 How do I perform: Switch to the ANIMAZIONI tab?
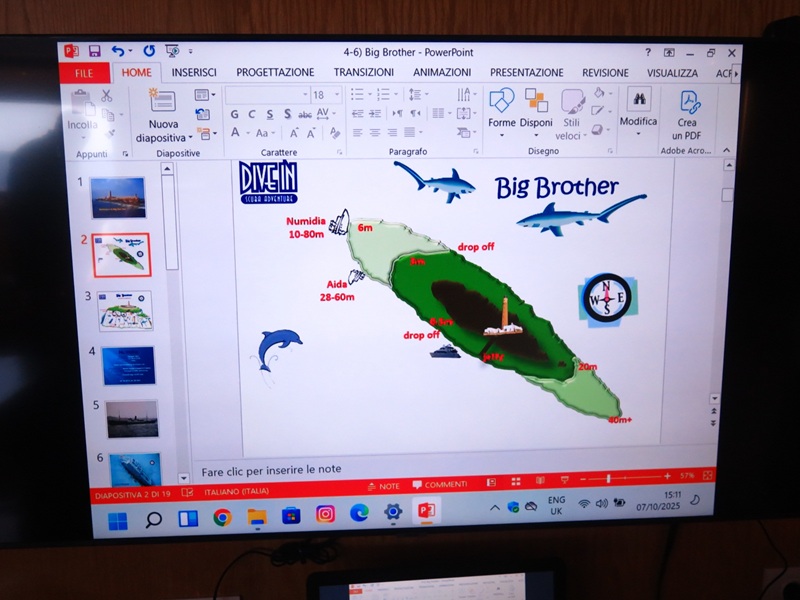442,73
